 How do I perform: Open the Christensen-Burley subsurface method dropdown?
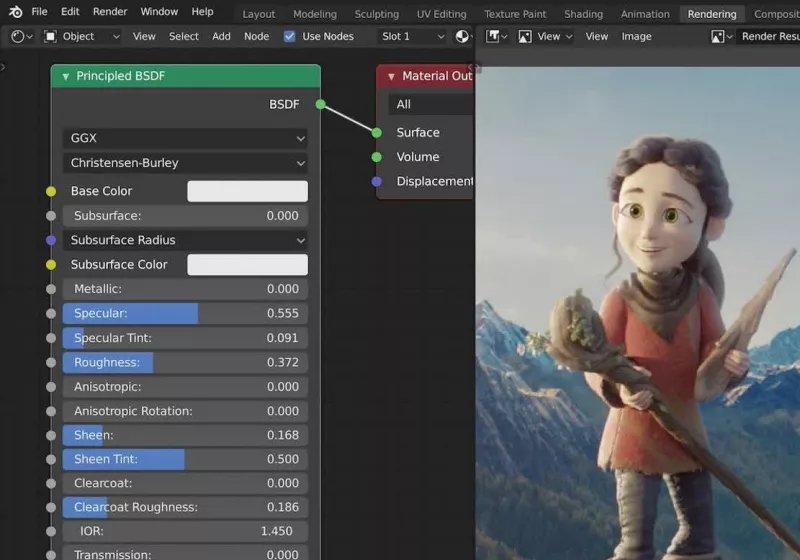185,163
